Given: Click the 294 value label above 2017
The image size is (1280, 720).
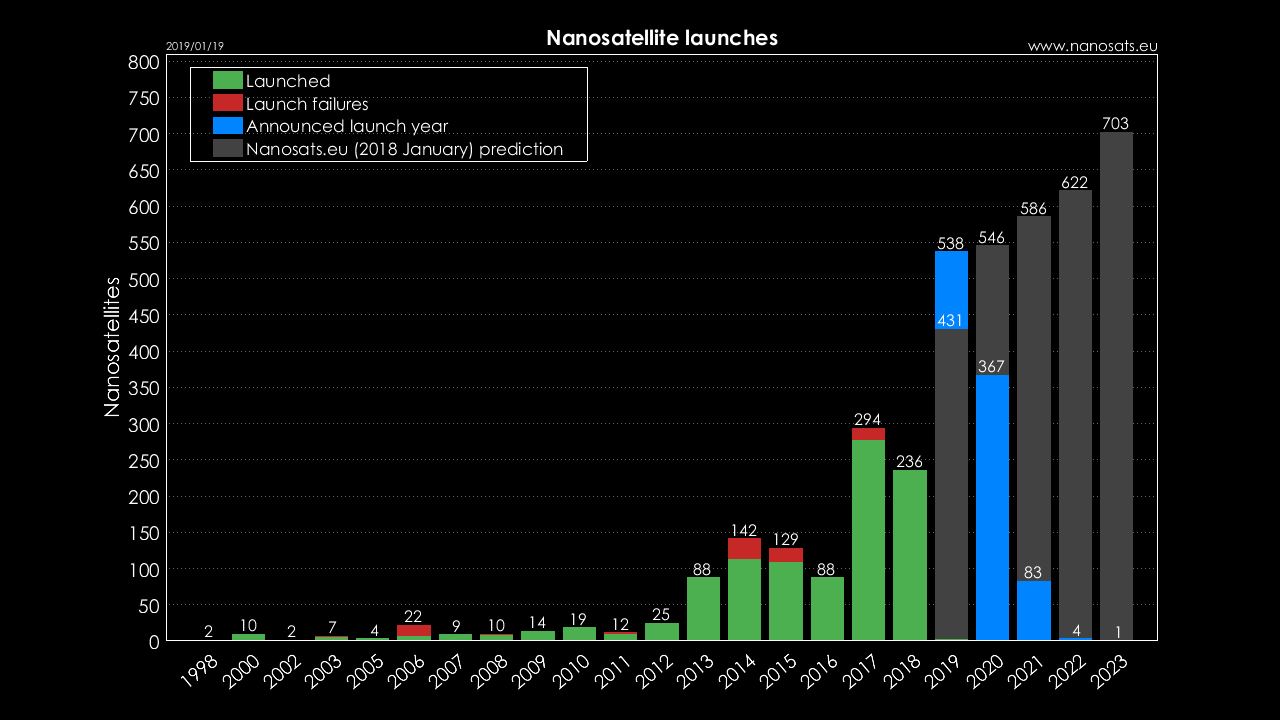Looking at the screenshot, I should pyautogui.click(x=868, y=419).
